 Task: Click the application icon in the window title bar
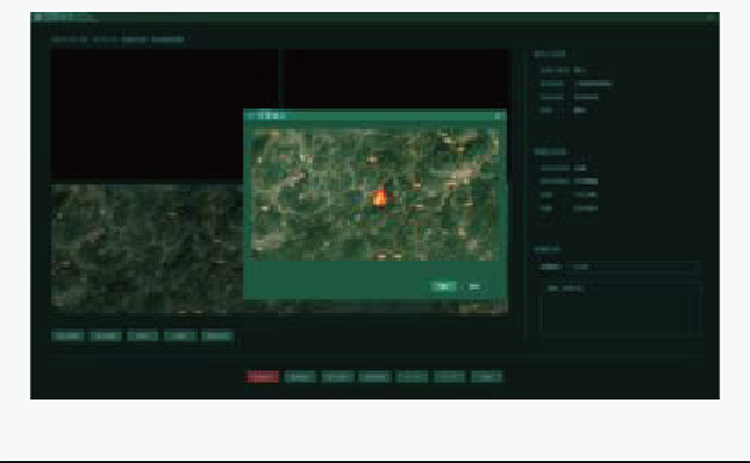click(x=37, y=18)
